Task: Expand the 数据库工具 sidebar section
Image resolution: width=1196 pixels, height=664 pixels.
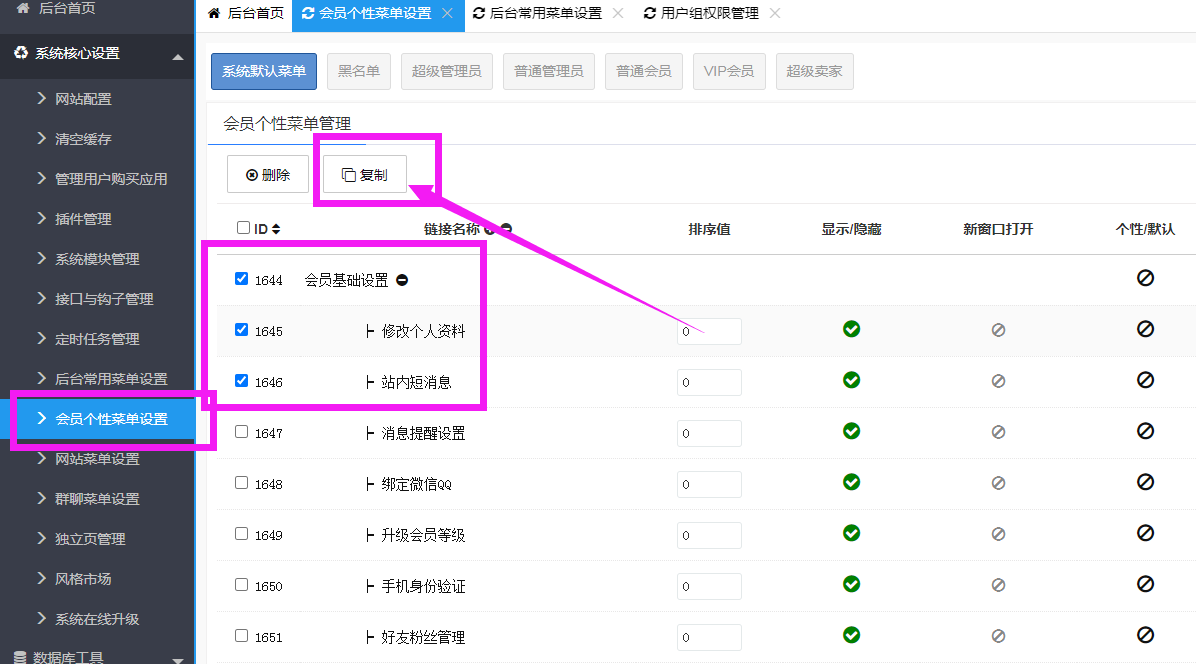Action: point(178,658)
